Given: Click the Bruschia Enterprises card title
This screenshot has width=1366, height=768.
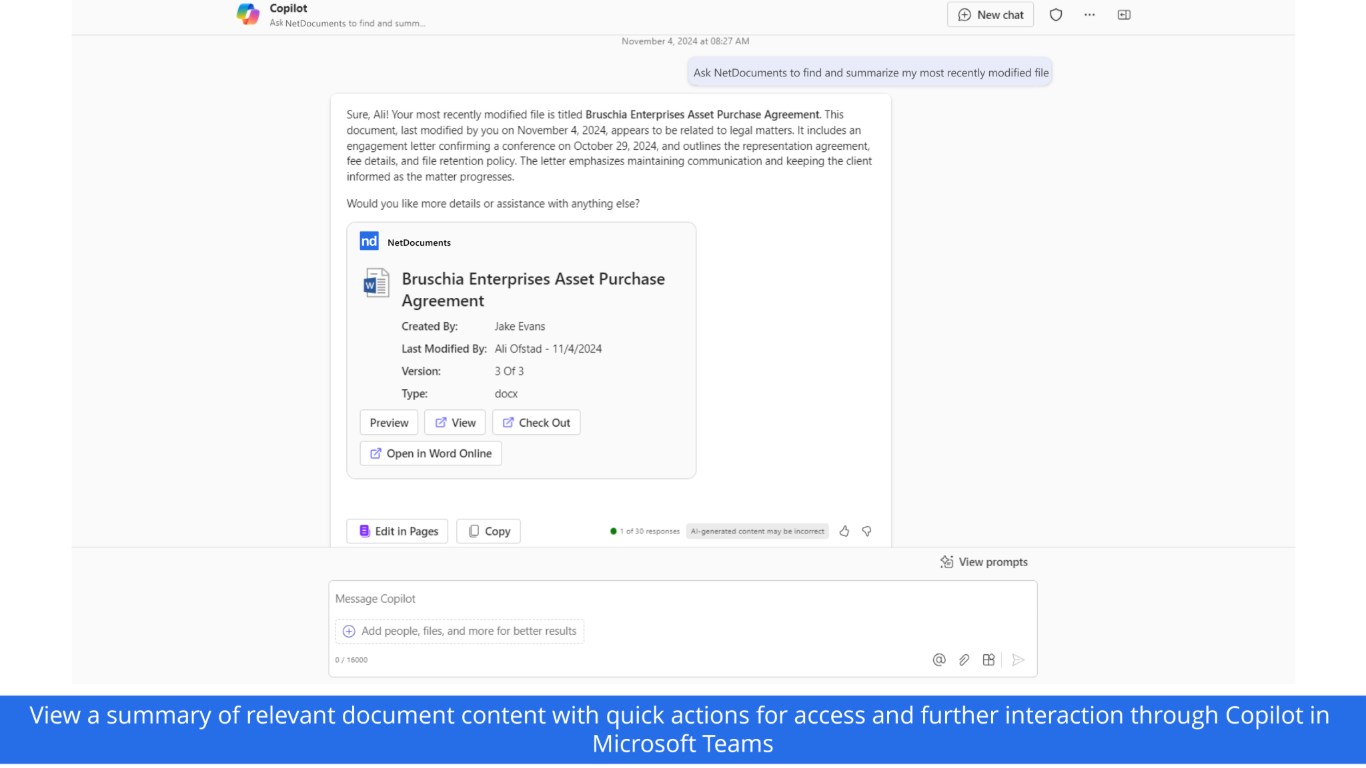Looking at the screenshot, I should click(x=533, y=290).
